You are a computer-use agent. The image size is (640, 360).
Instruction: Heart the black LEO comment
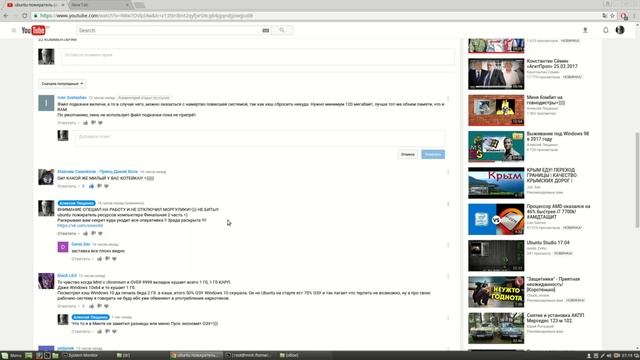click(x=107, y=306)
